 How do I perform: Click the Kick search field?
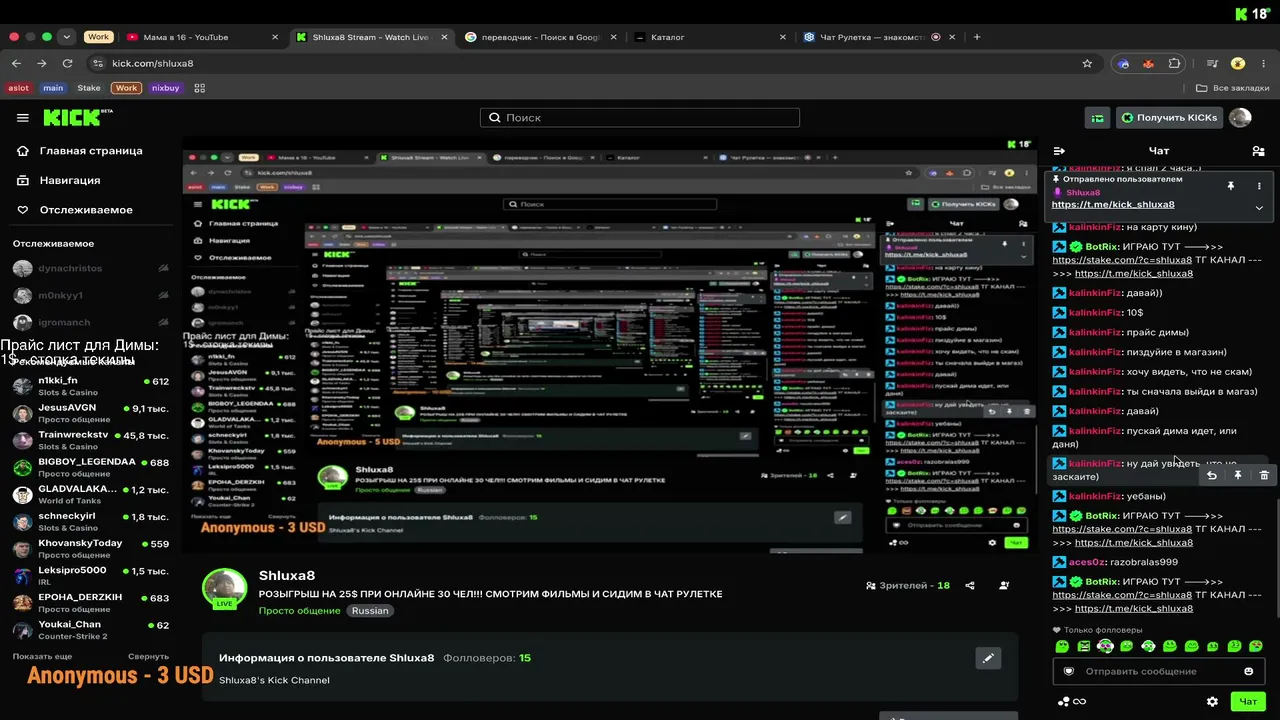[640, 118]
